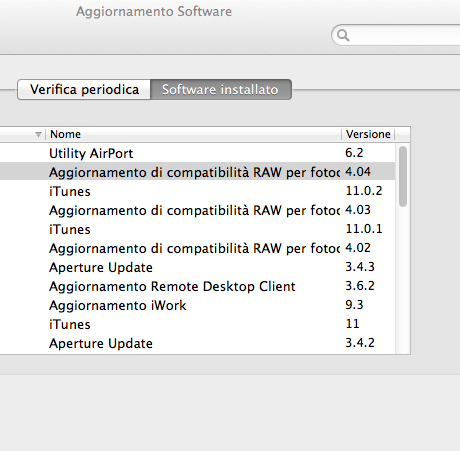Select the RAW compatibility update 4.03 row

coord(198,210)
